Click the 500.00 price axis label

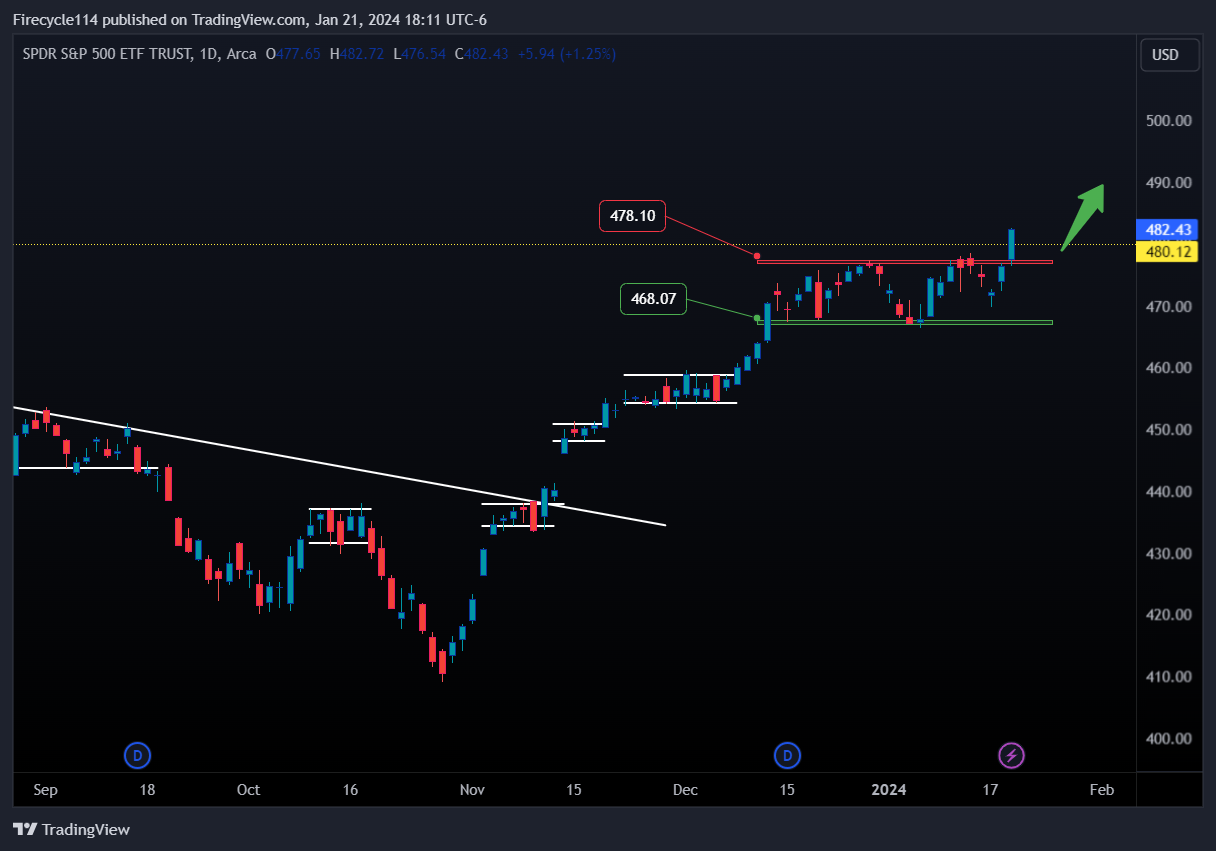tap(1169, 120)
